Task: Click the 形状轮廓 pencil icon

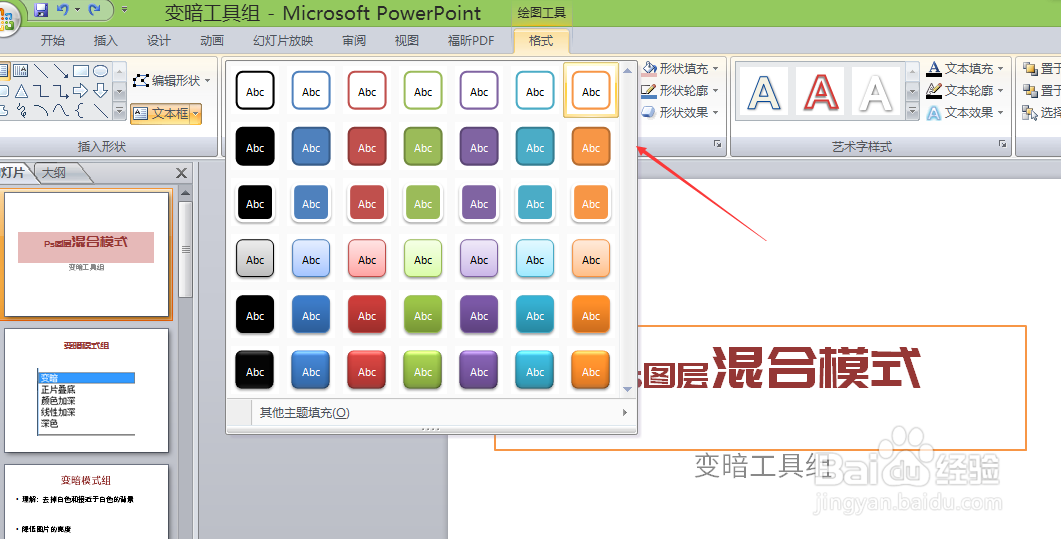Action: (649, 90)
